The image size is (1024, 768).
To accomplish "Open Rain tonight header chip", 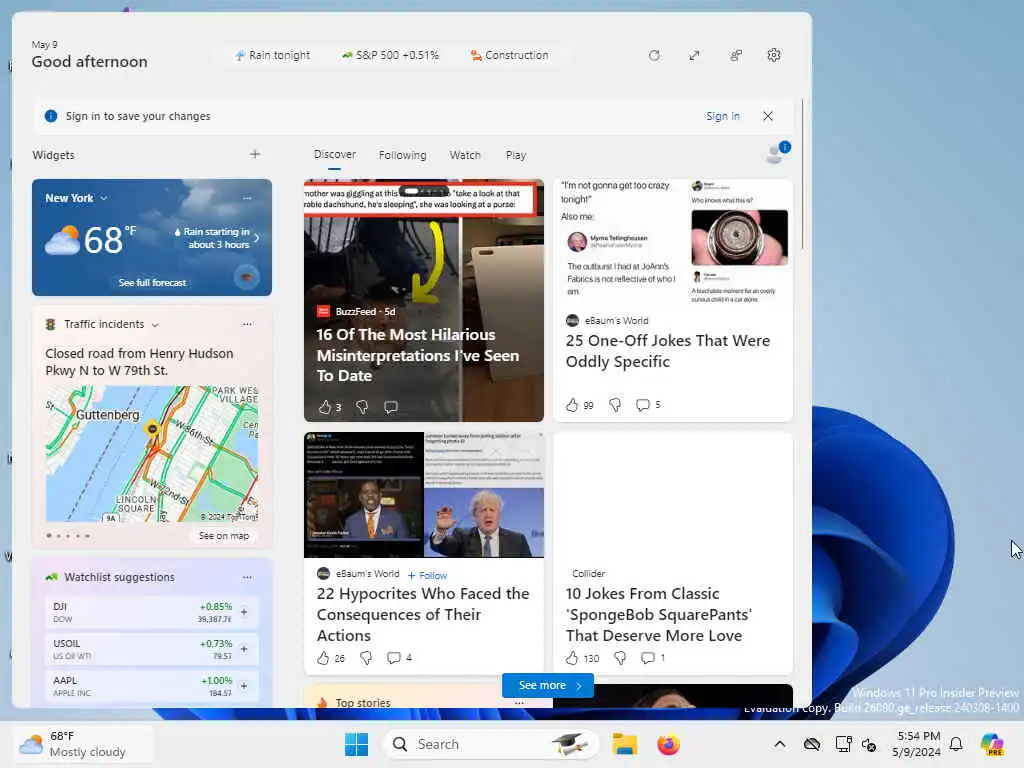I will [272, 56].
